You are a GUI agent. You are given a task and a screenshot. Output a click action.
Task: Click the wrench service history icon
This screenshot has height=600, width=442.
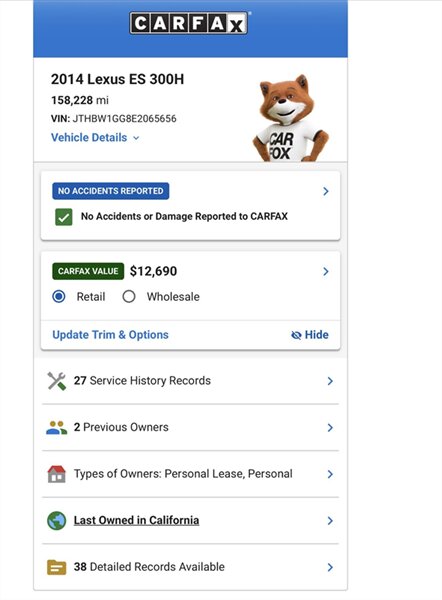57,381
